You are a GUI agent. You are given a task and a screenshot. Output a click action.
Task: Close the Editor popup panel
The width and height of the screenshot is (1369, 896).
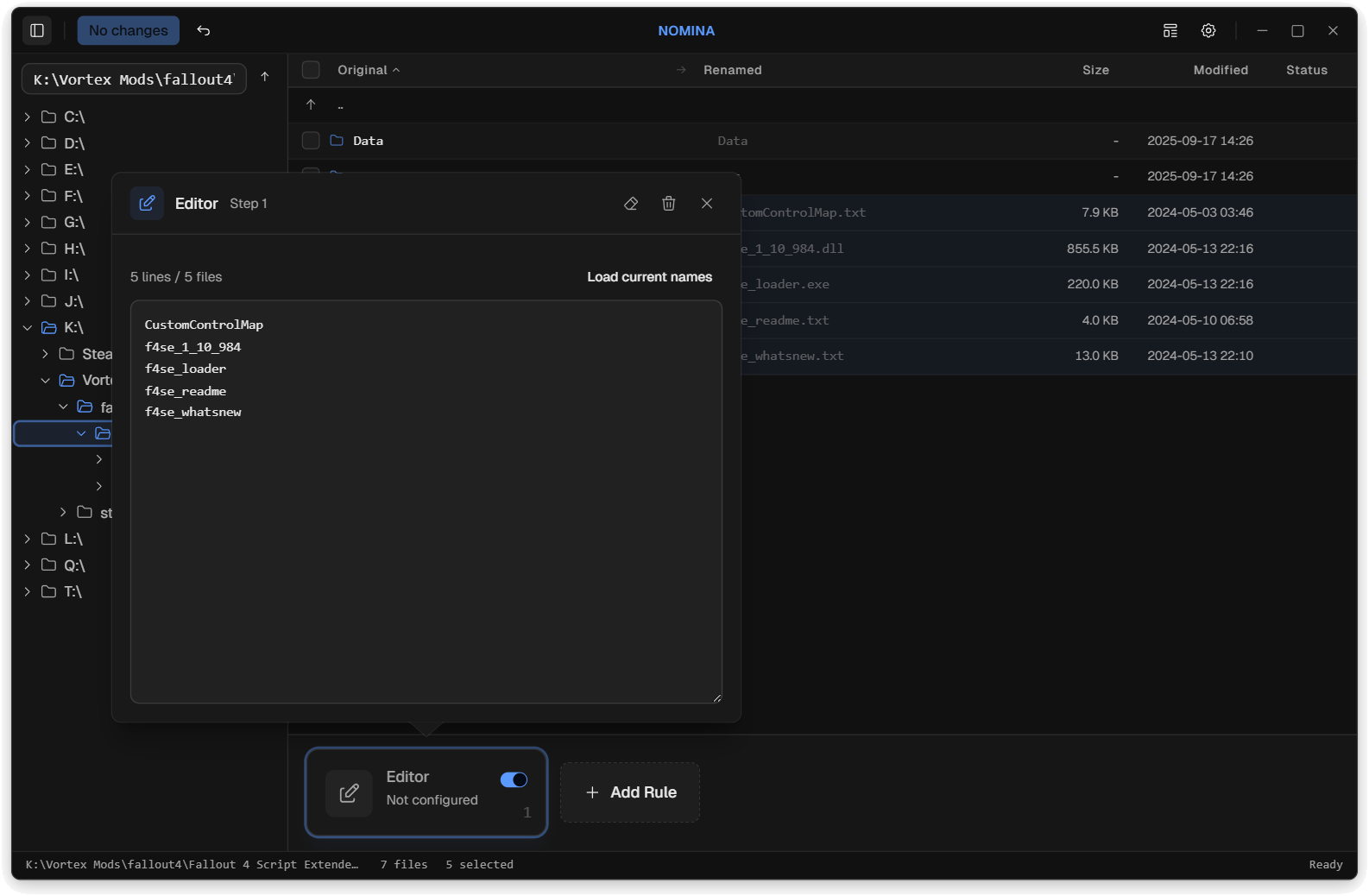(x=707, y=204)
